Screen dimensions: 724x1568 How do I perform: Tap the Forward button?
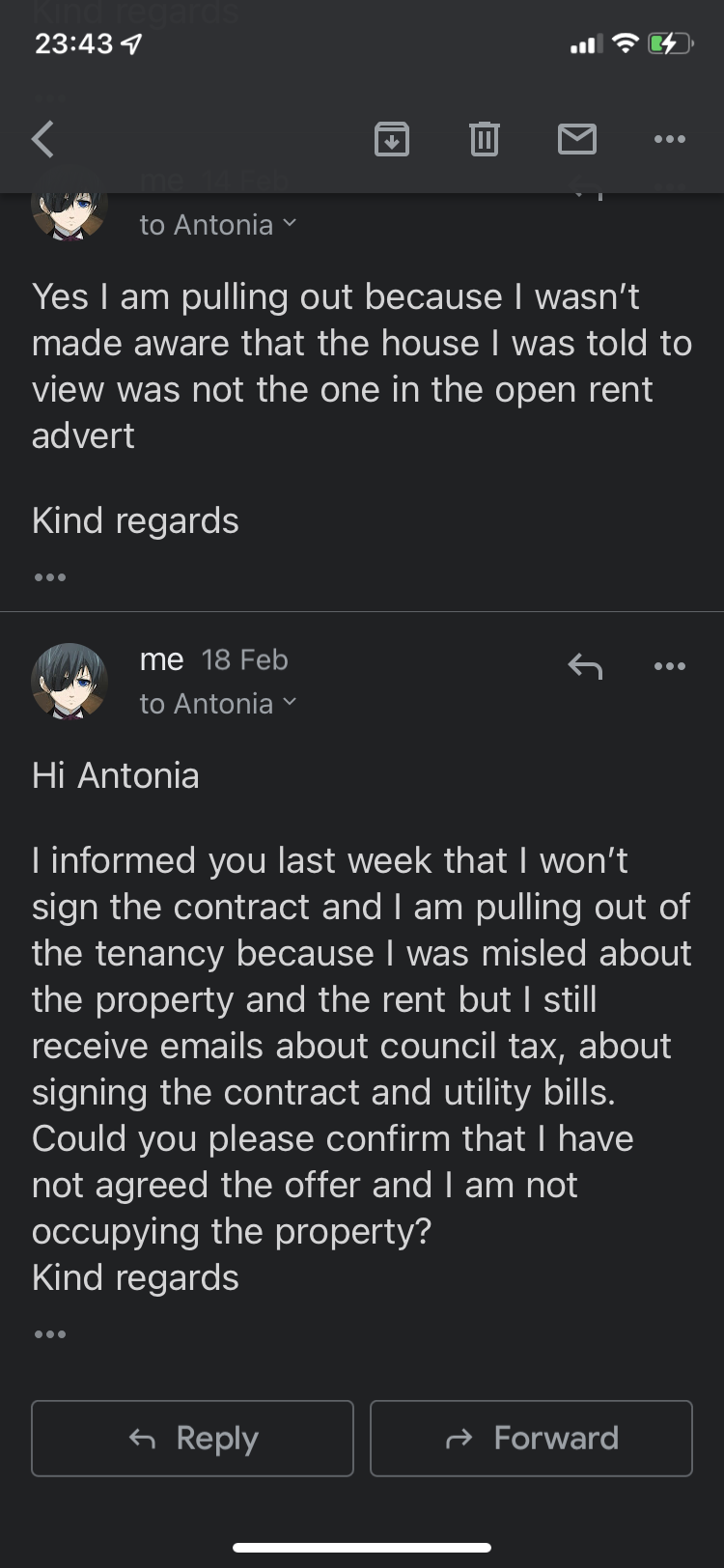531,1438
